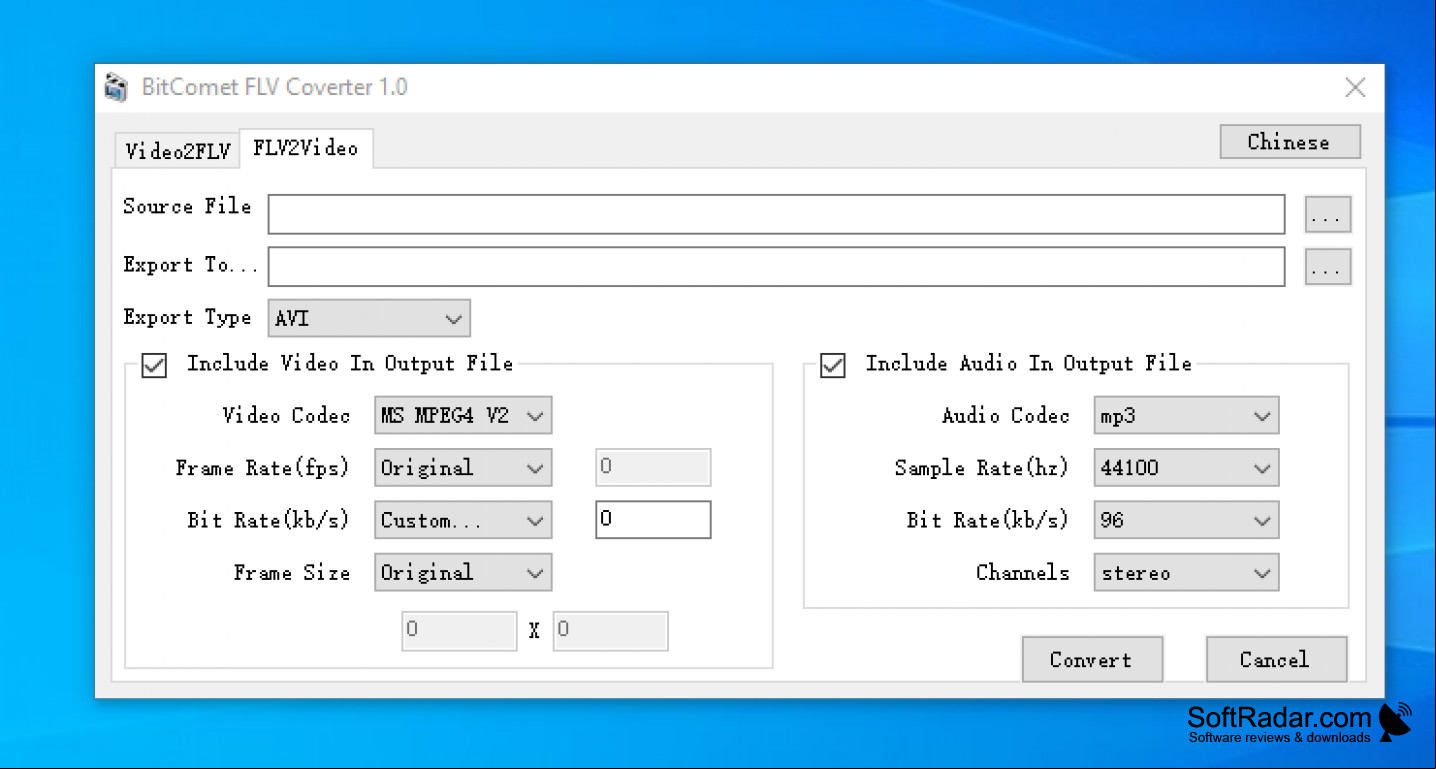Expand the Channels stereo dropdown

[x=1186, y=573]
